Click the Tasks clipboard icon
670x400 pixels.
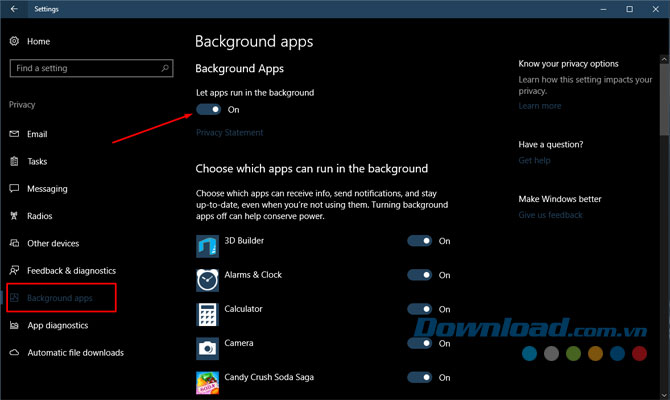[x=14, y=161]
